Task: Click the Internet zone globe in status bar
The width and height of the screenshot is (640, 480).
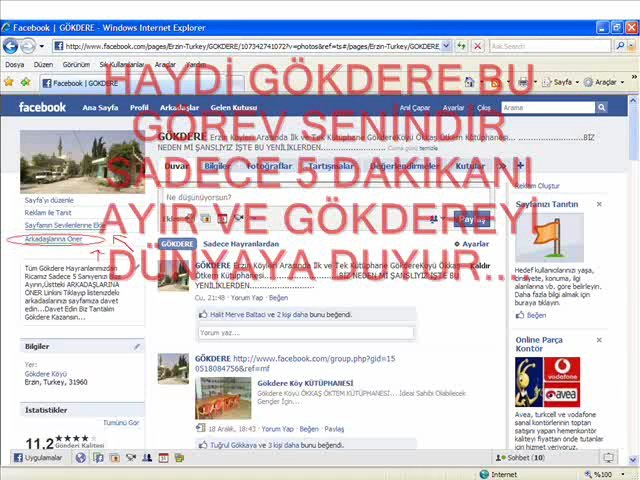Action: pos(484,474)
